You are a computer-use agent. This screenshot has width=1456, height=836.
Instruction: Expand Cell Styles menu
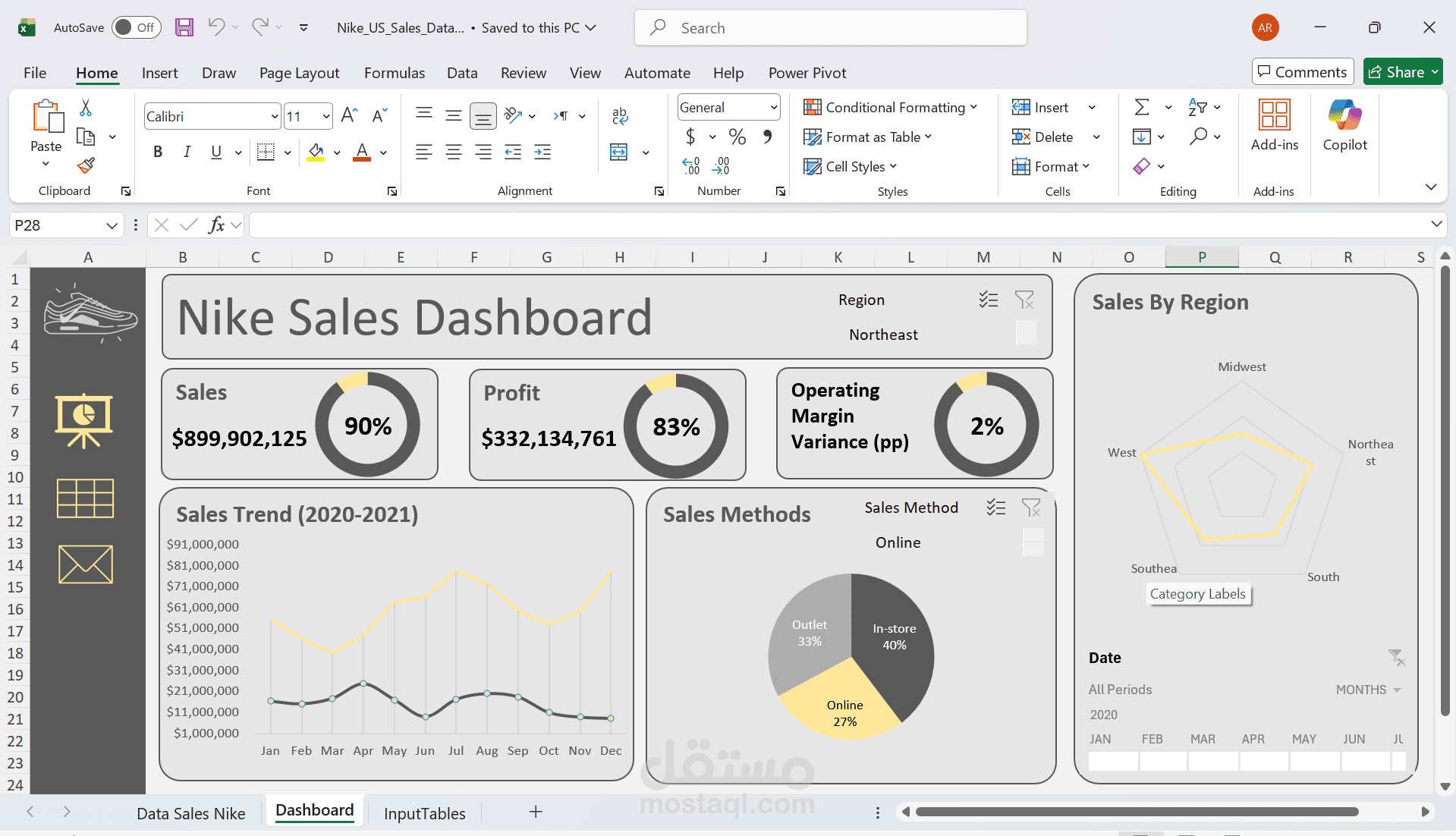pos(850,166)
